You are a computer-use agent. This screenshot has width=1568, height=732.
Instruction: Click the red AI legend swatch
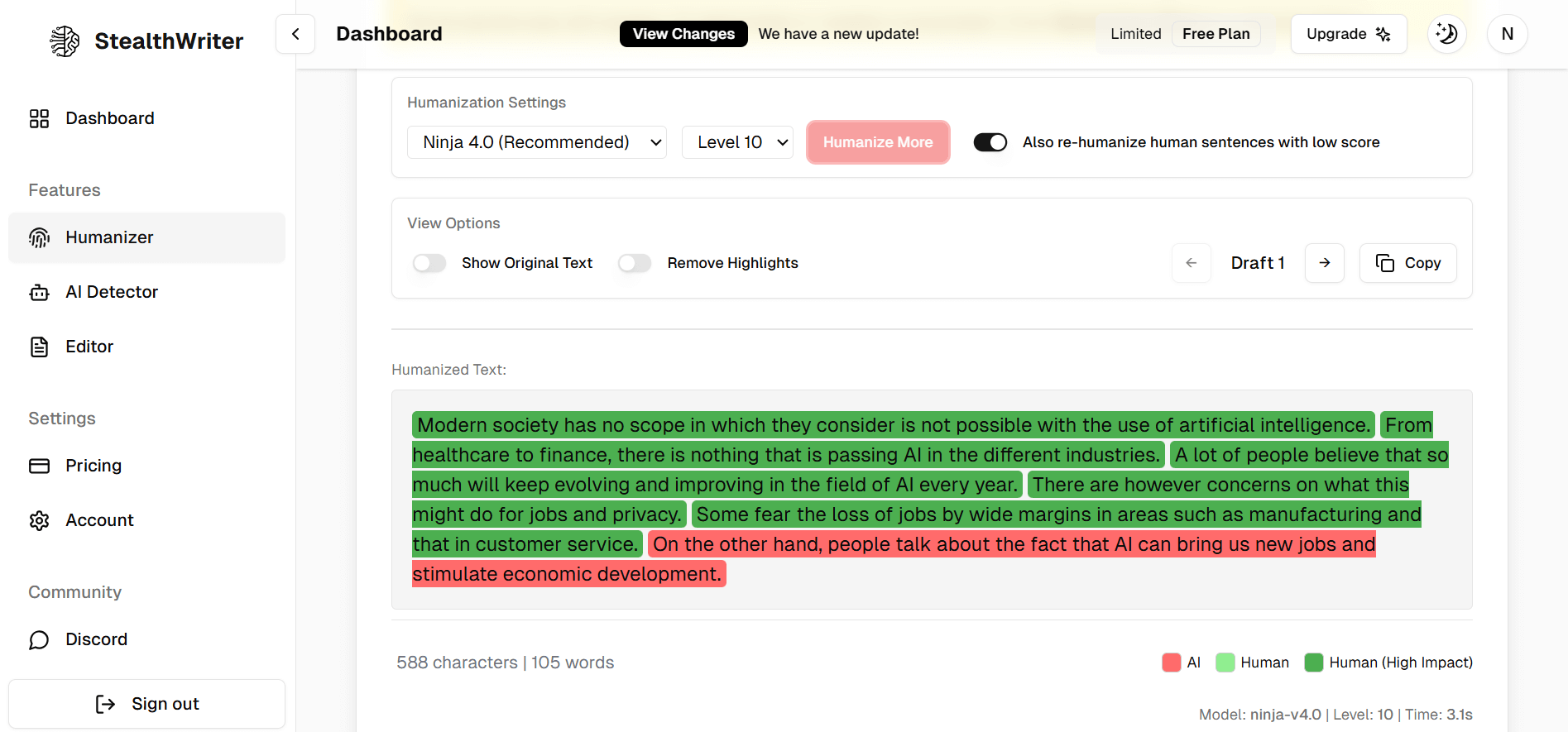(1171, 663)
